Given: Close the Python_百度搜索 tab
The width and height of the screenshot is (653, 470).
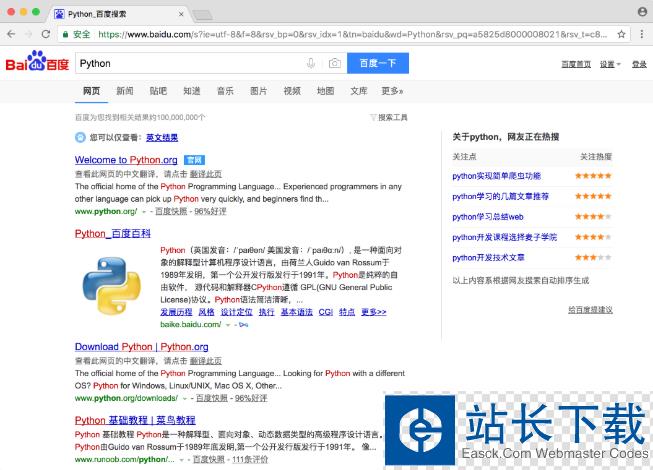Looking at the screenshot, I should point(181,14).
